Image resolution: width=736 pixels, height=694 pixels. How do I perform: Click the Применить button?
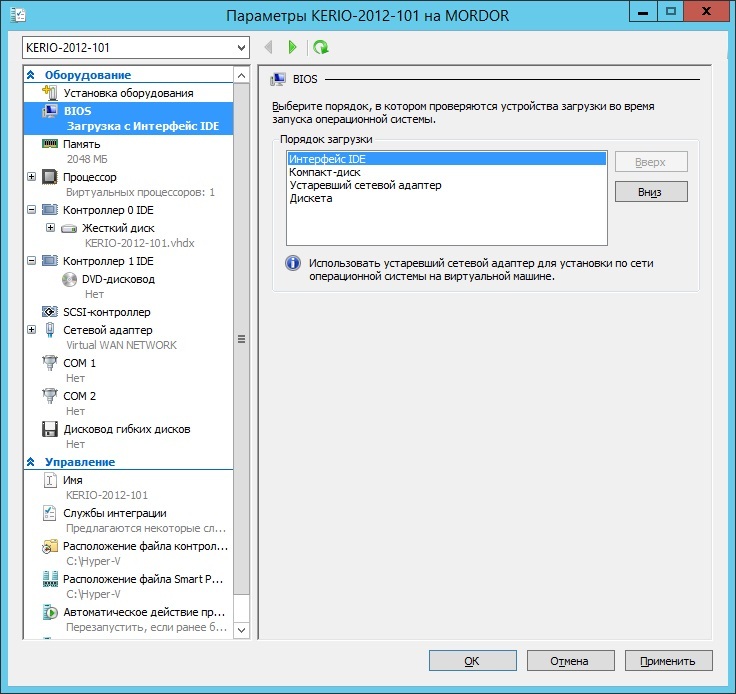(x=668, y=661)
